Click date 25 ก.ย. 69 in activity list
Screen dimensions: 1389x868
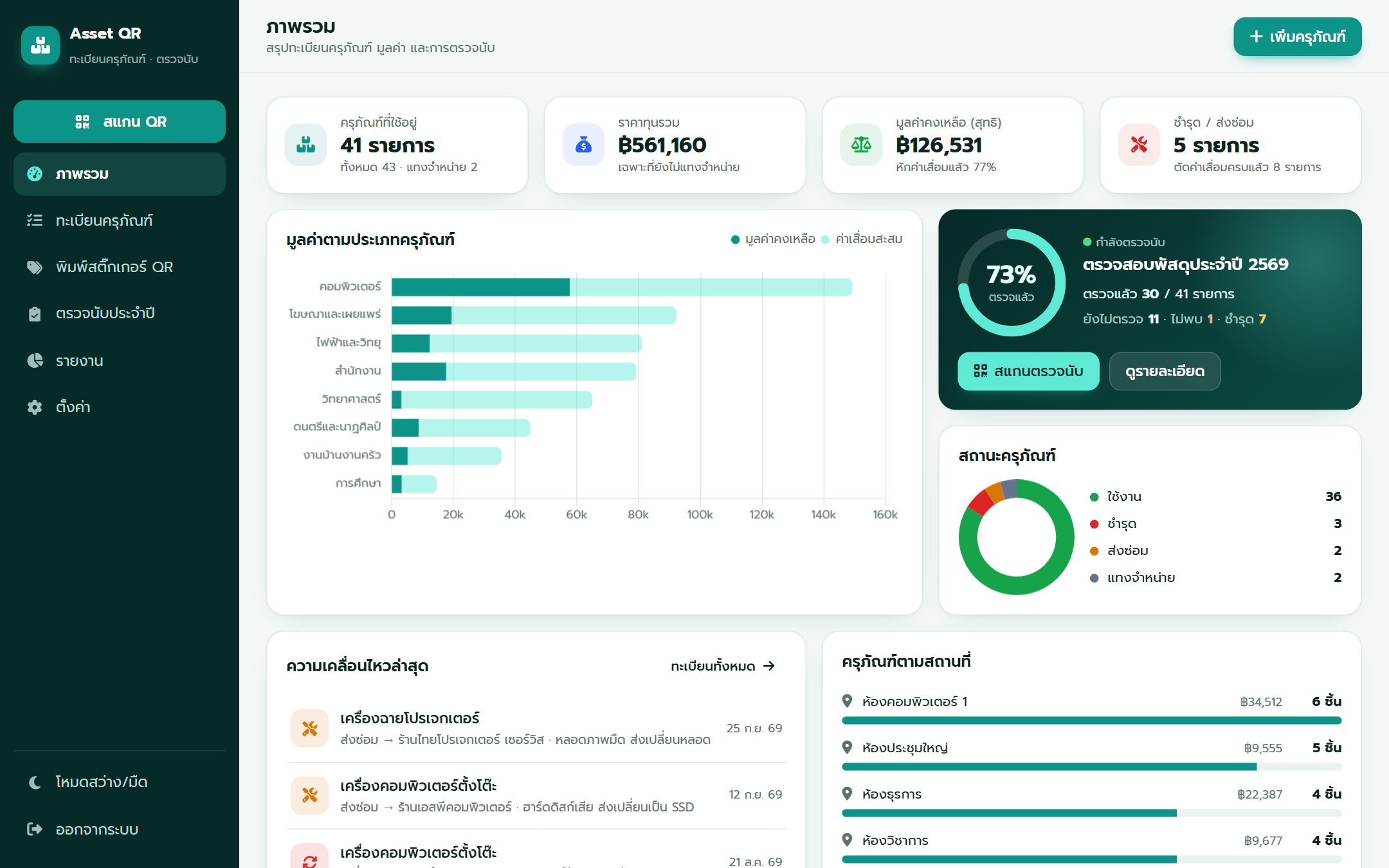click(x=754, y=728)
